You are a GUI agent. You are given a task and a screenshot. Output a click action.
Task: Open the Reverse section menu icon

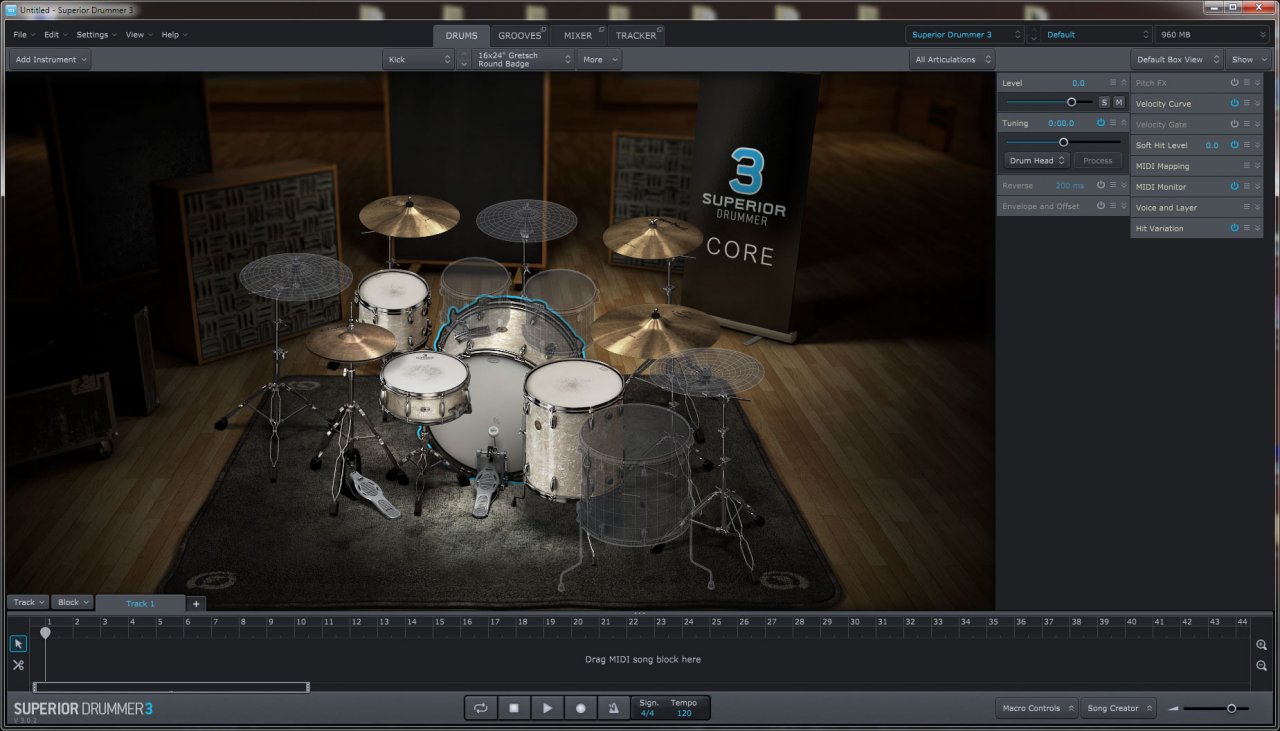click(1112, 185)
